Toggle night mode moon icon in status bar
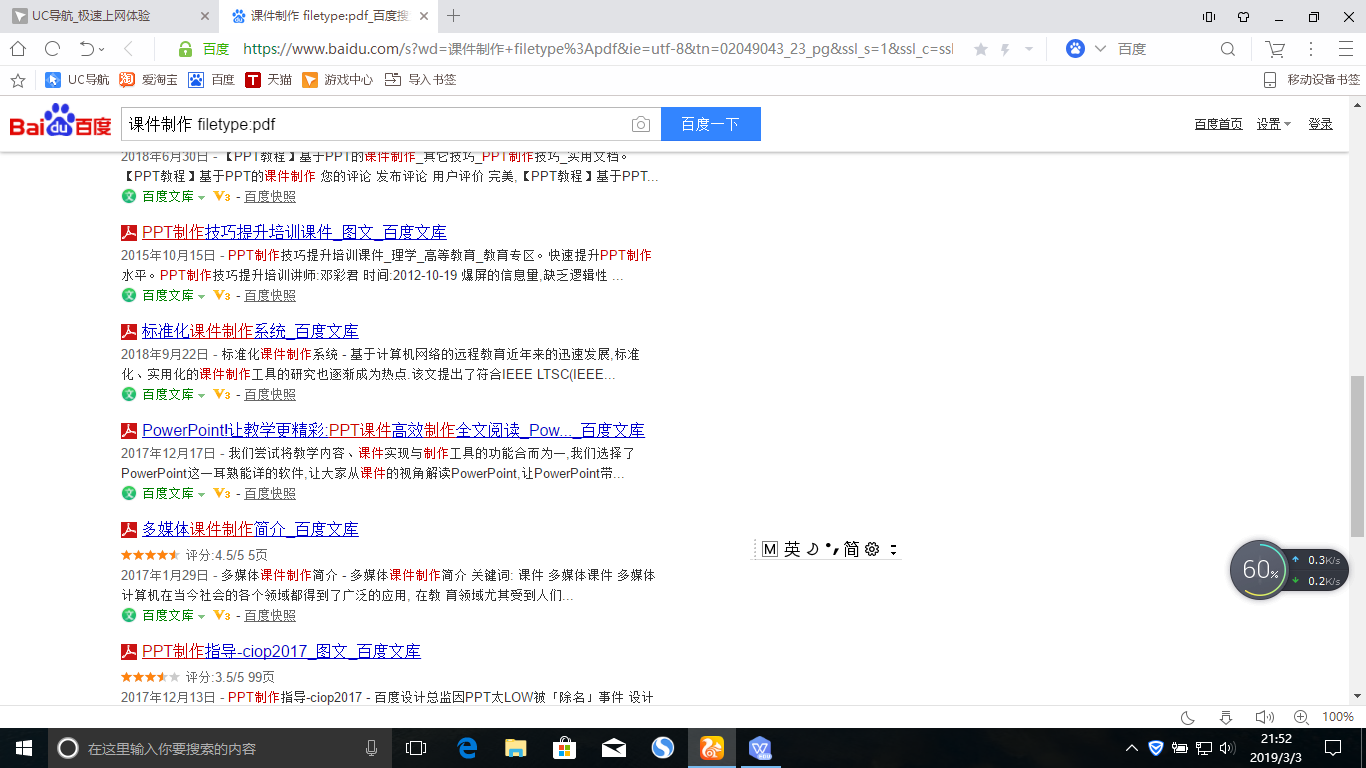Viewport: 1366px width, 768px height. (x=1188, y=717)
